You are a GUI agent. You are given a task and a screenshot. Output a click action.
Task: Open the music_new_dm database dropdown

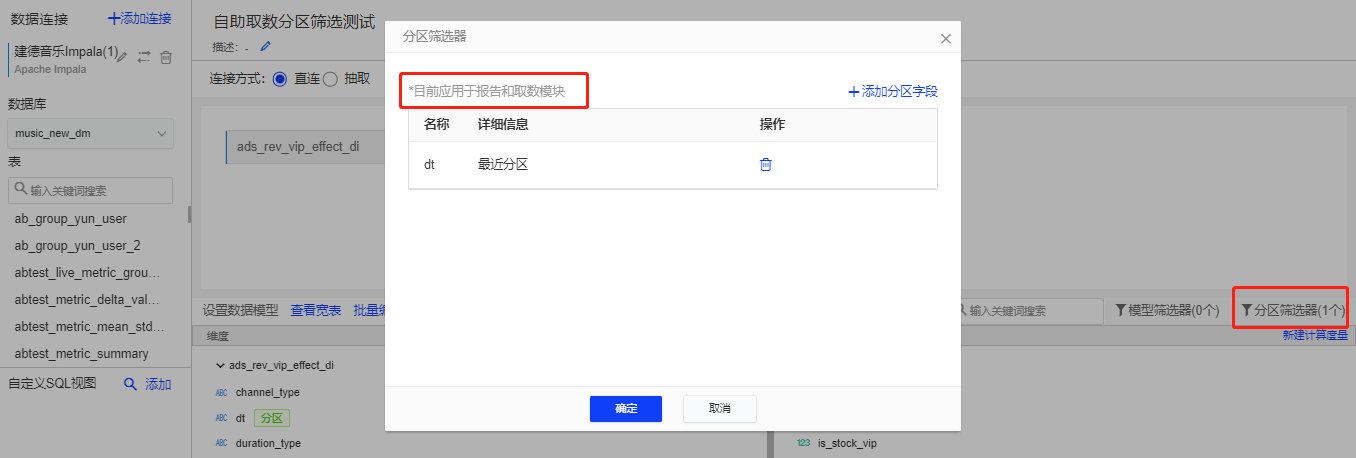[91, 134]
